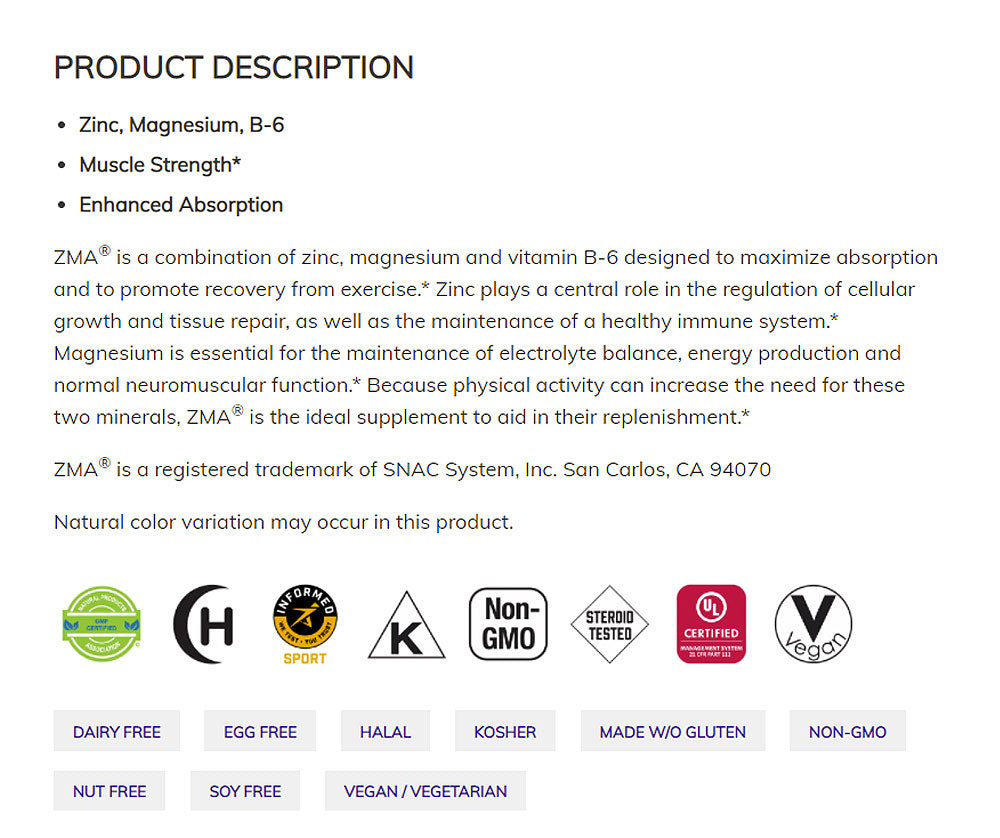This screenshot has height=838, width=1000.
Task: Click the PRODUCT DESCRIPTION heading
Action: [x=233, y=68]
